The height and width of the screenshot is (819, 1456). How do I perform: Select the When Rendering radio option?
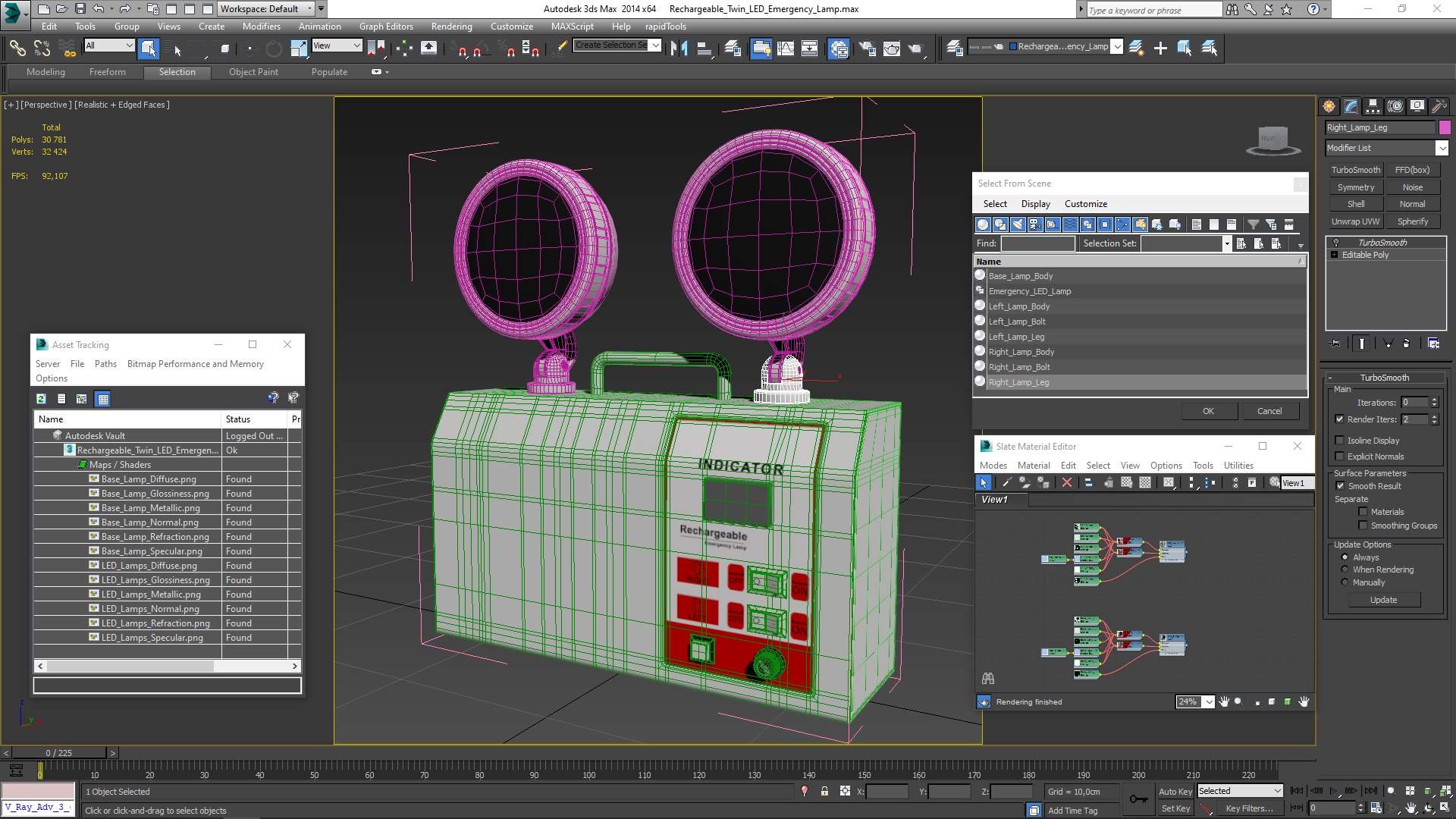pos(1345,570)
